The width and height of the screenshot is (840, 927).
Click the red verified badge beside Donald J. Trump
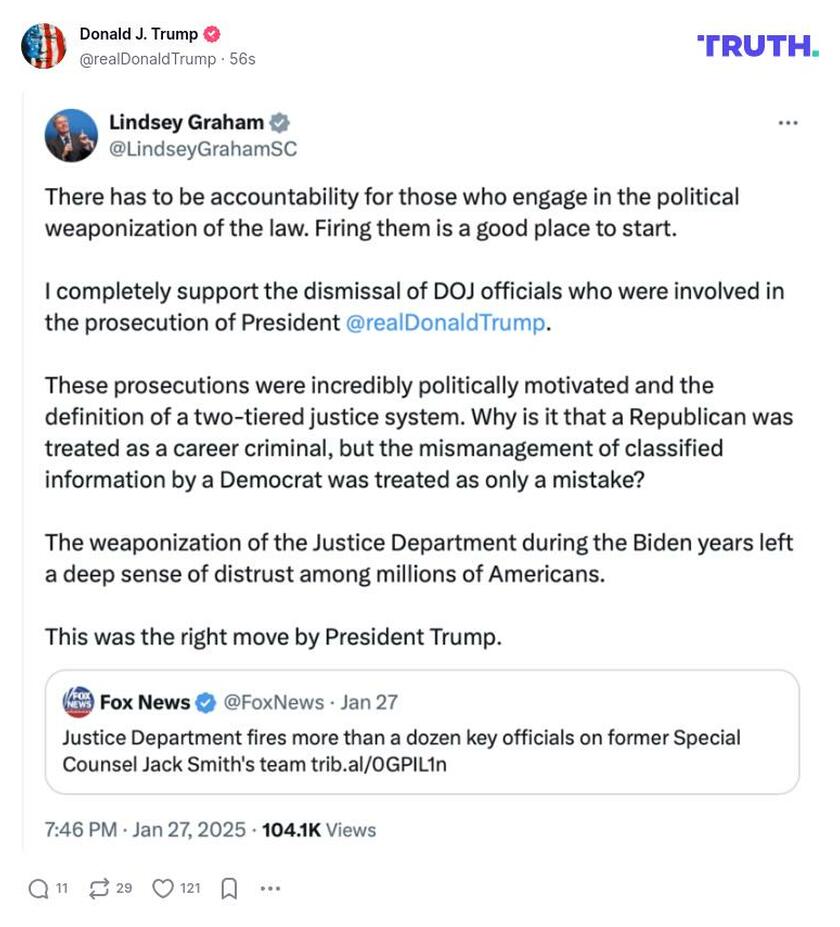212,34
